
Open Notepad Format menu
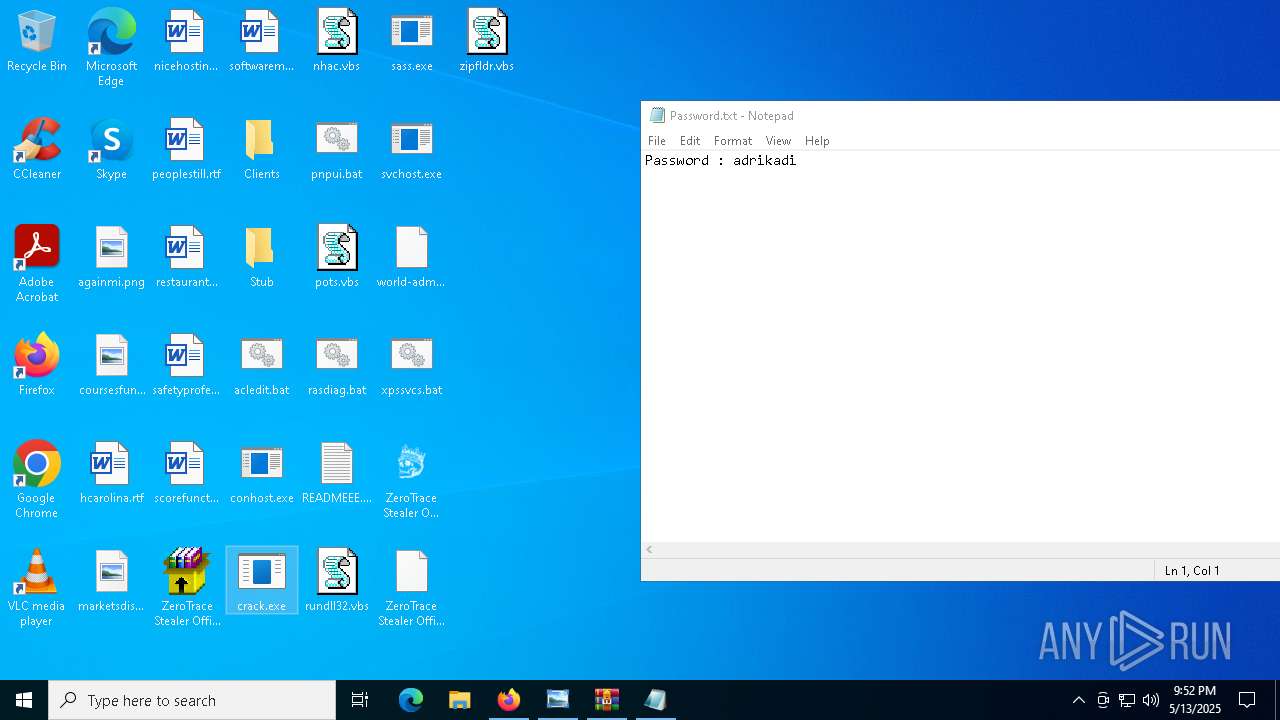pos(732,141)
